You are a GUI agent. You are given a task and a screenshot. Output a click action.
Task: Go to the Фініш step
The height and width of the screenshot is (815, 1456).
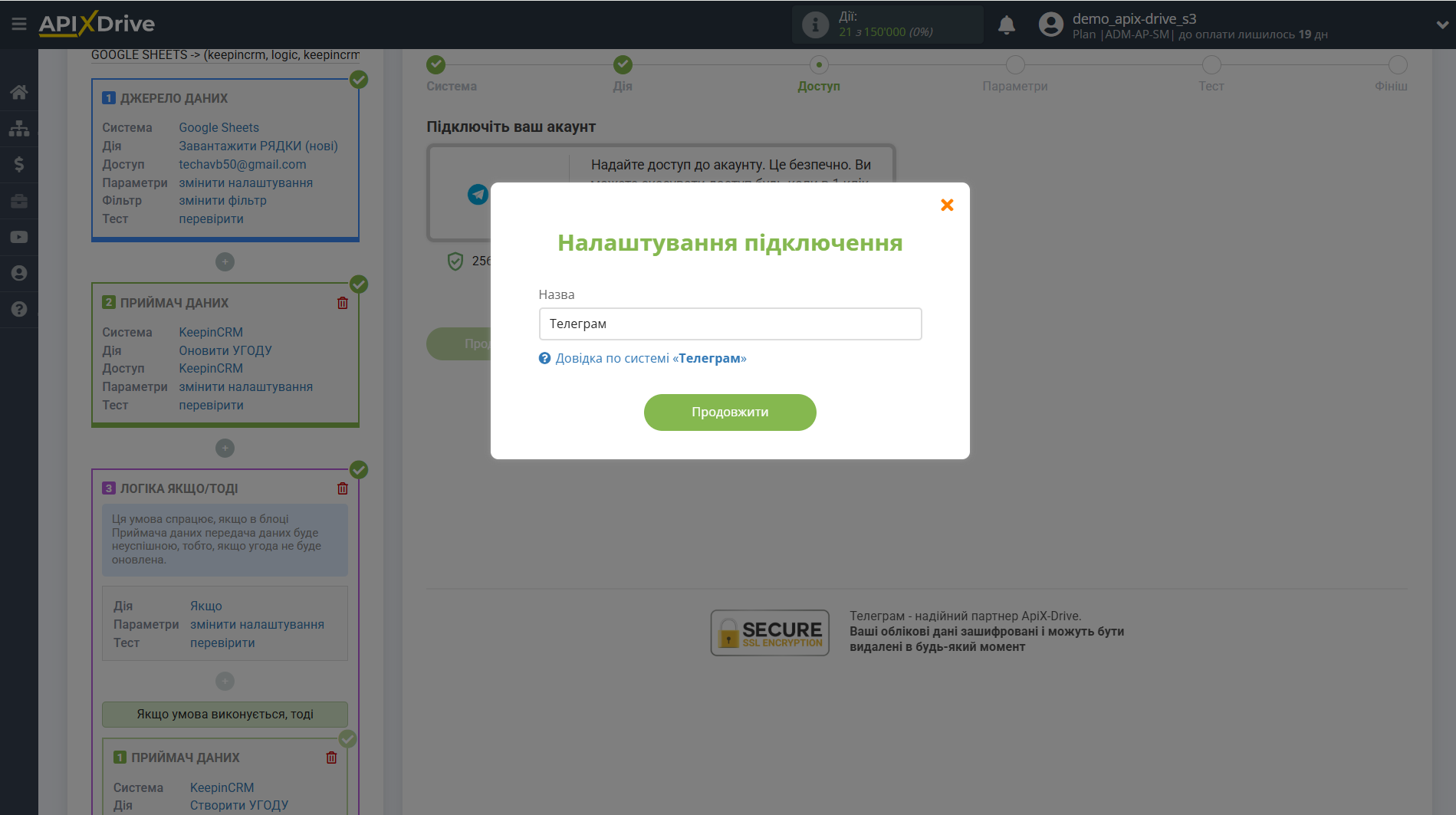[x=1398, y=64]
